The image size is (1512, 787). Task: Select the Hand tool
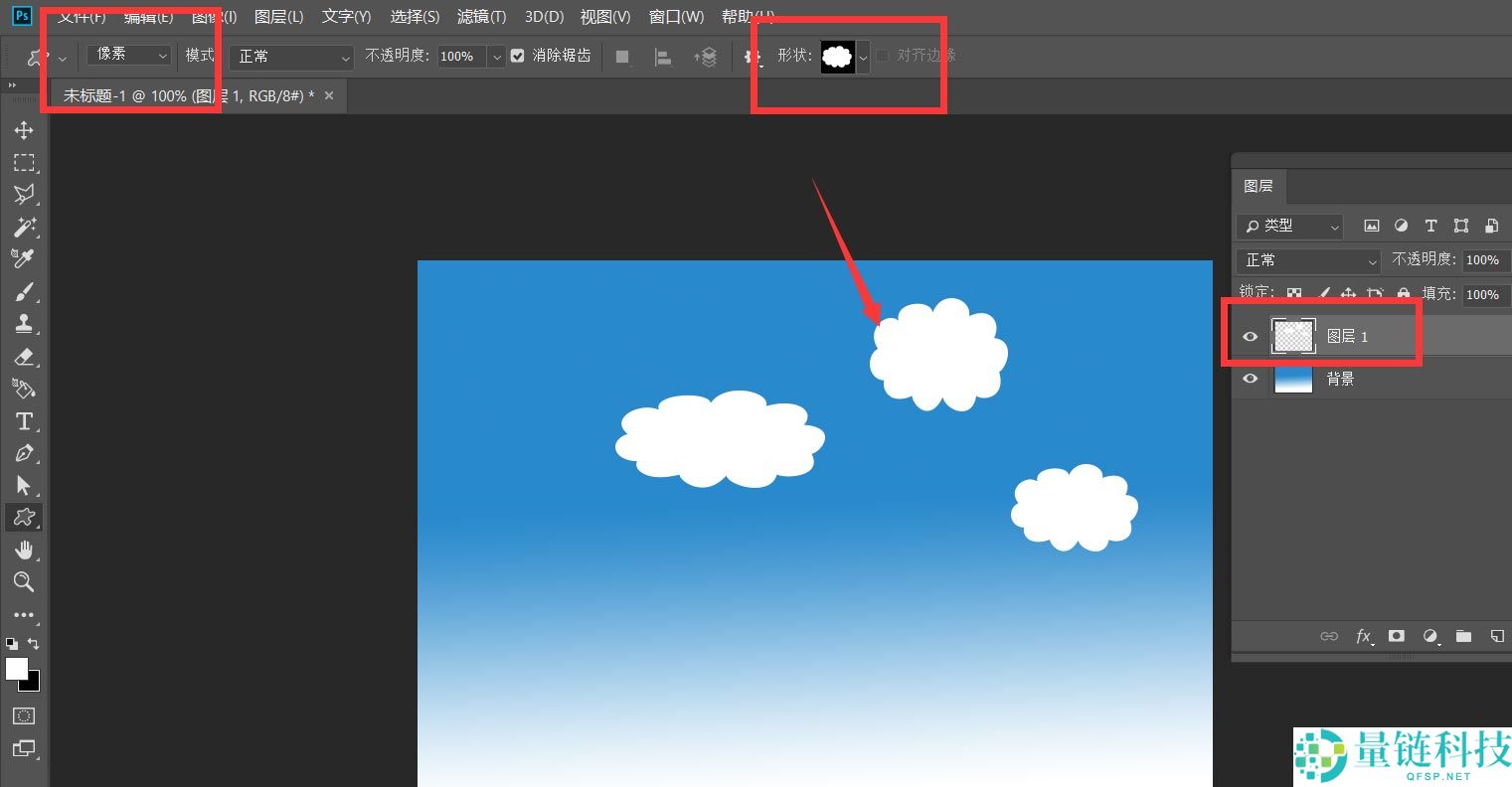24,550
